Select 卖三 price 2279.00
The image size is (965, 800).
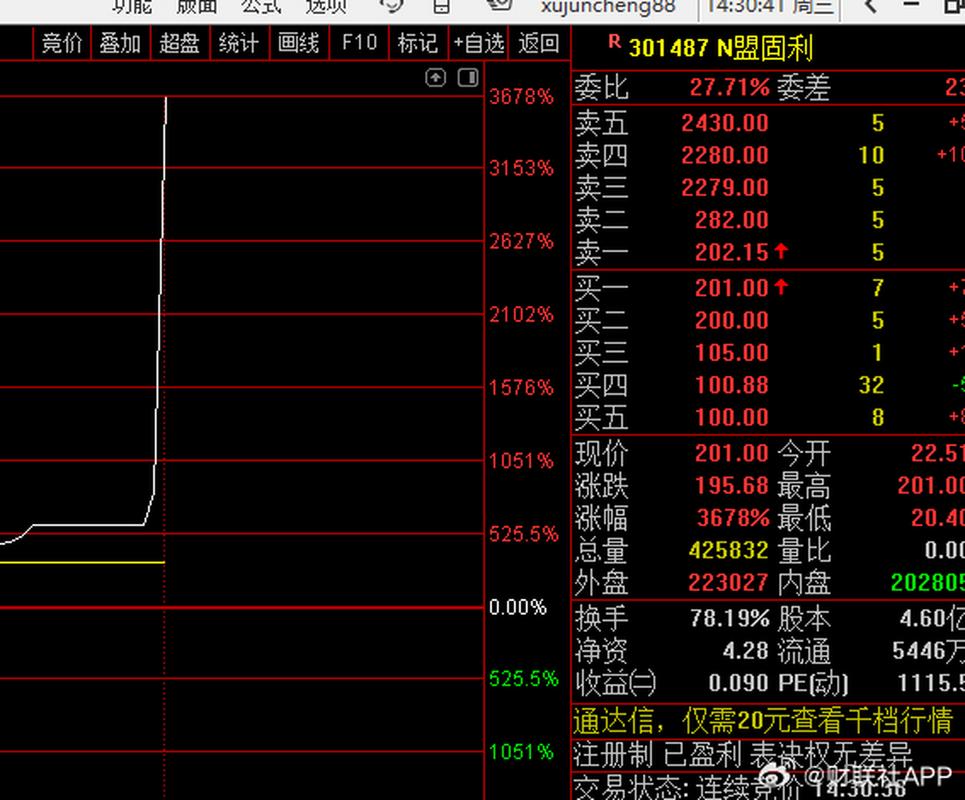(725, 188)
